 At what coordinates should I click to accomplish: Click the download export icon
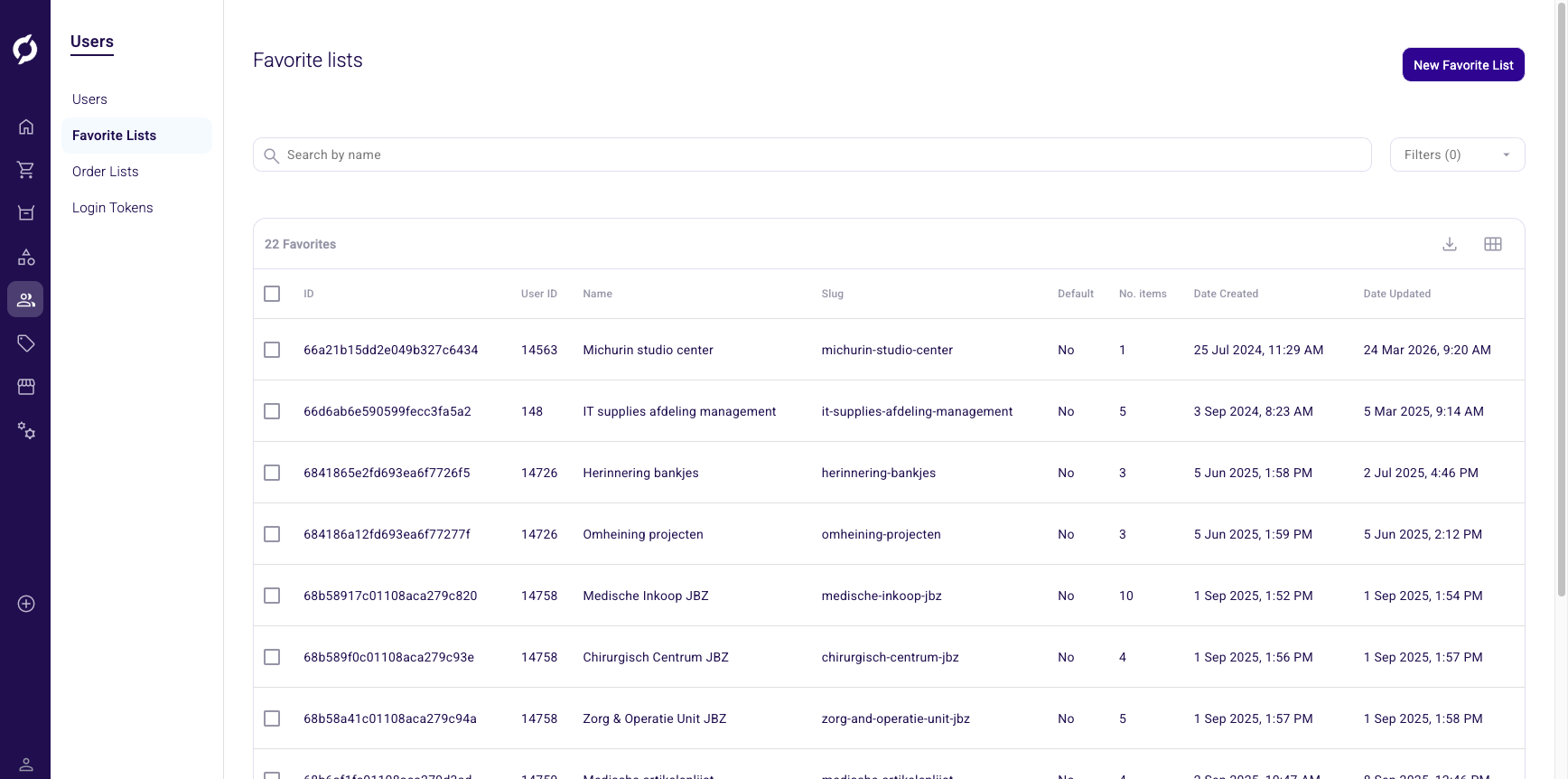[x=1450, y=244]
